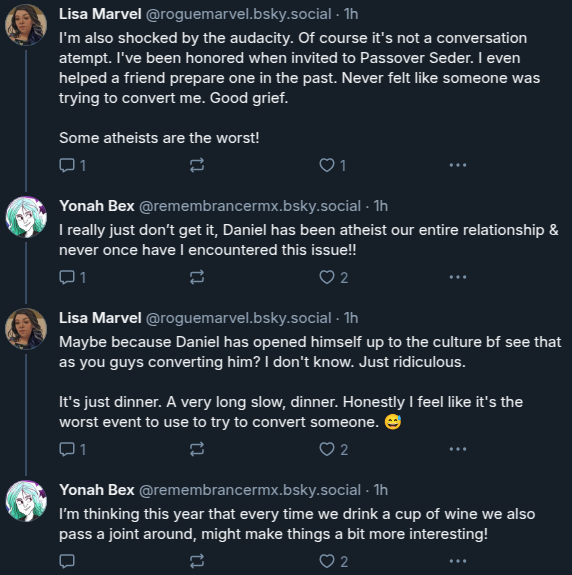Reply to Yonah's cup of wine post
This screenshot has width=572, height=575.
67,561
